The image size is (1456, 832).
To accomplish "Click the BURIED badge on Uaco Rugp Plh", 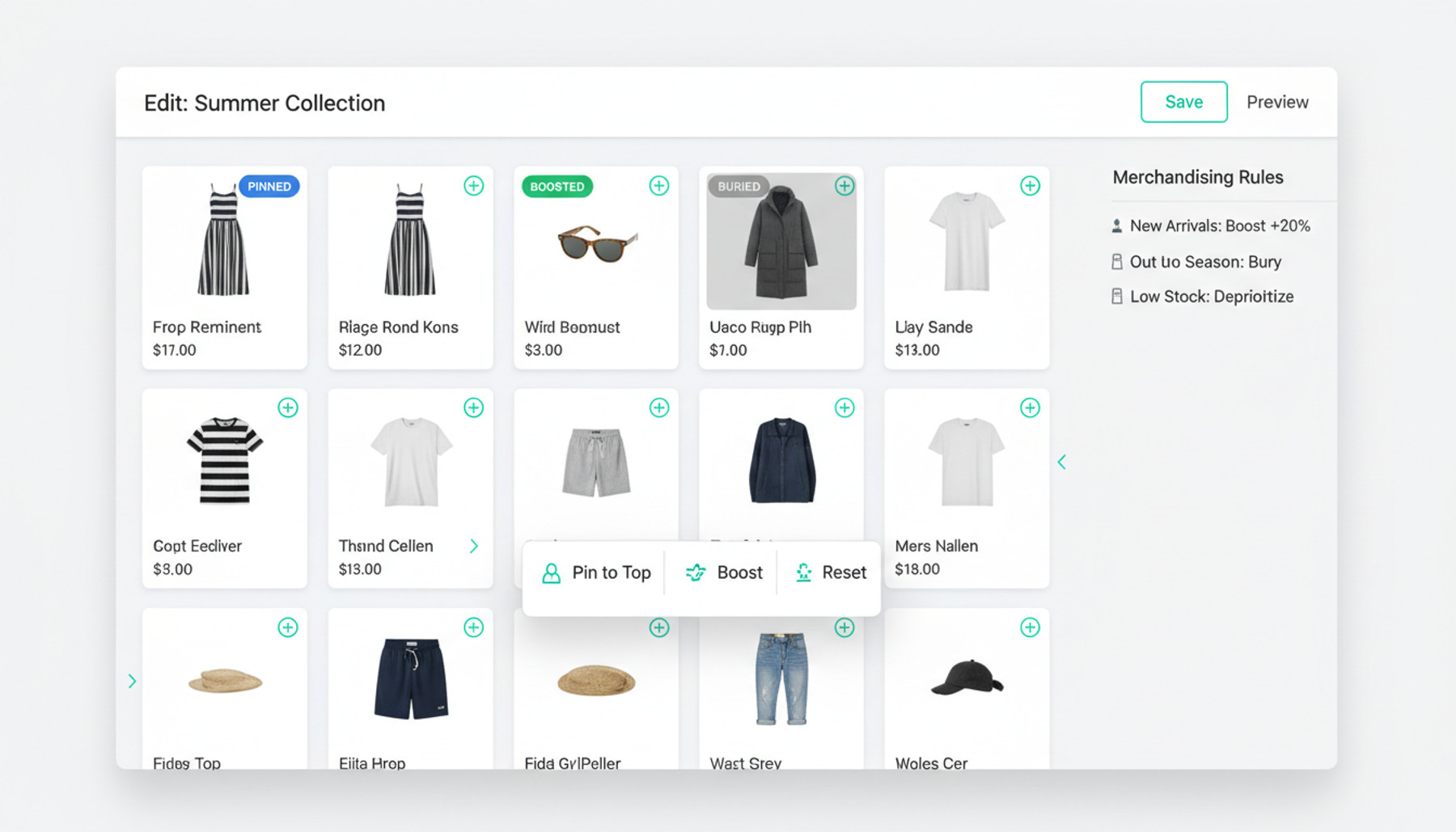I will click(x=739, y=187).
